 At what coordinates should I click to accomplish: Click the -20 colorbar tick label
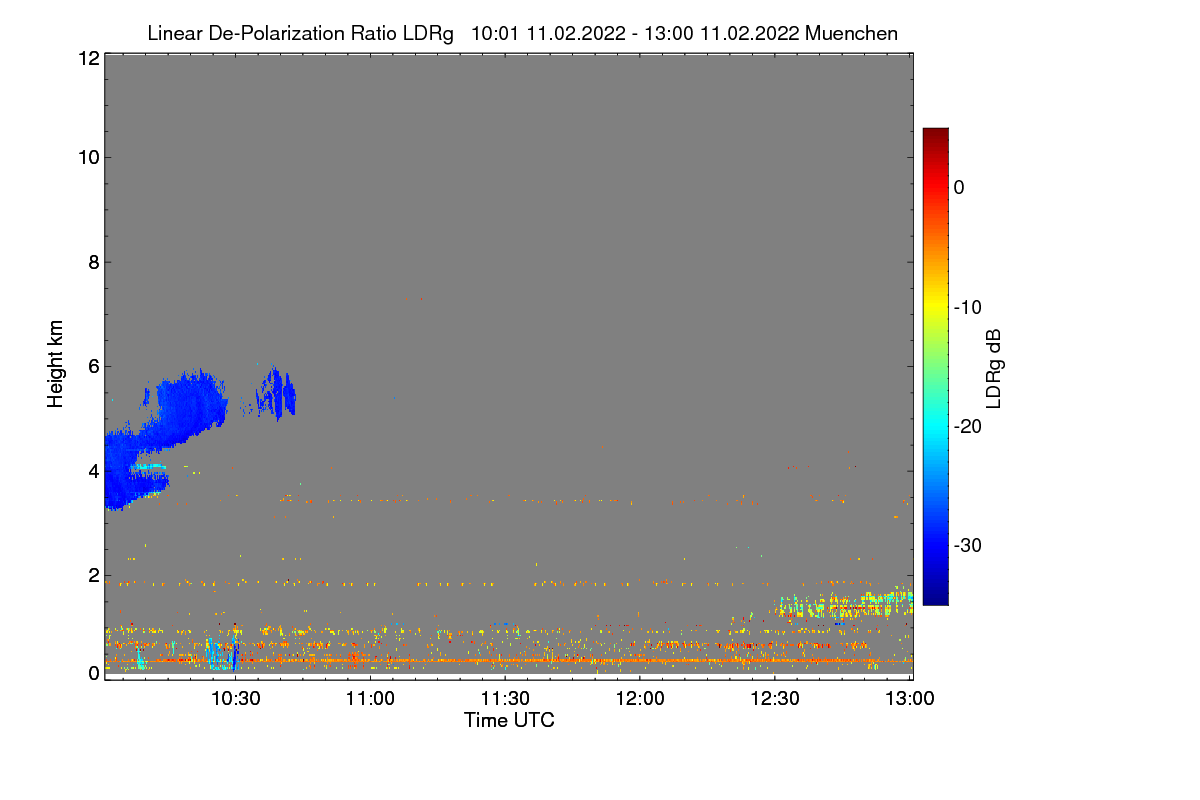(968, 426)
